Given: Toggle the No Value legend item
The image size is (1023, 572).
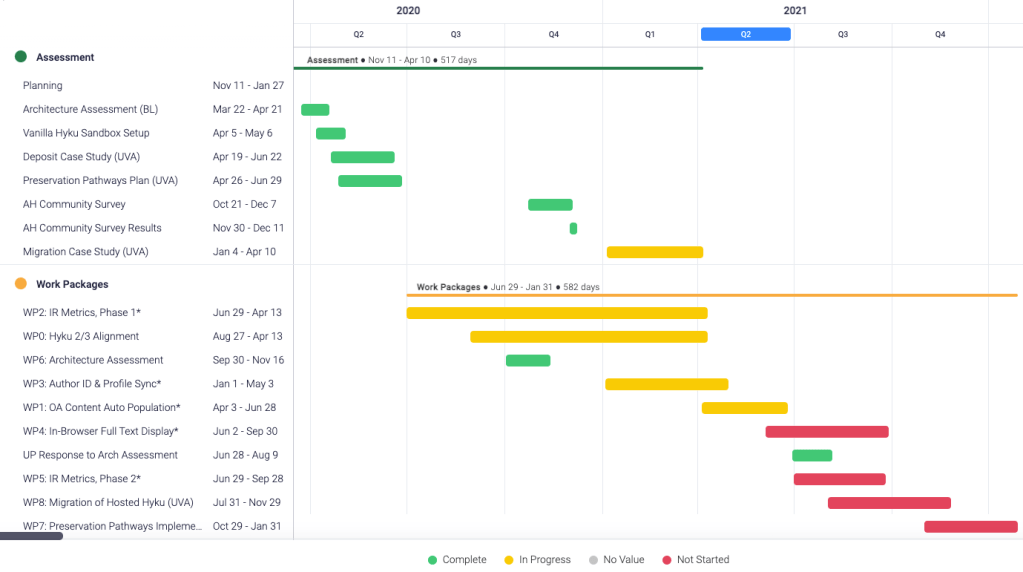Looking at the screenshot, I should 616,560.
